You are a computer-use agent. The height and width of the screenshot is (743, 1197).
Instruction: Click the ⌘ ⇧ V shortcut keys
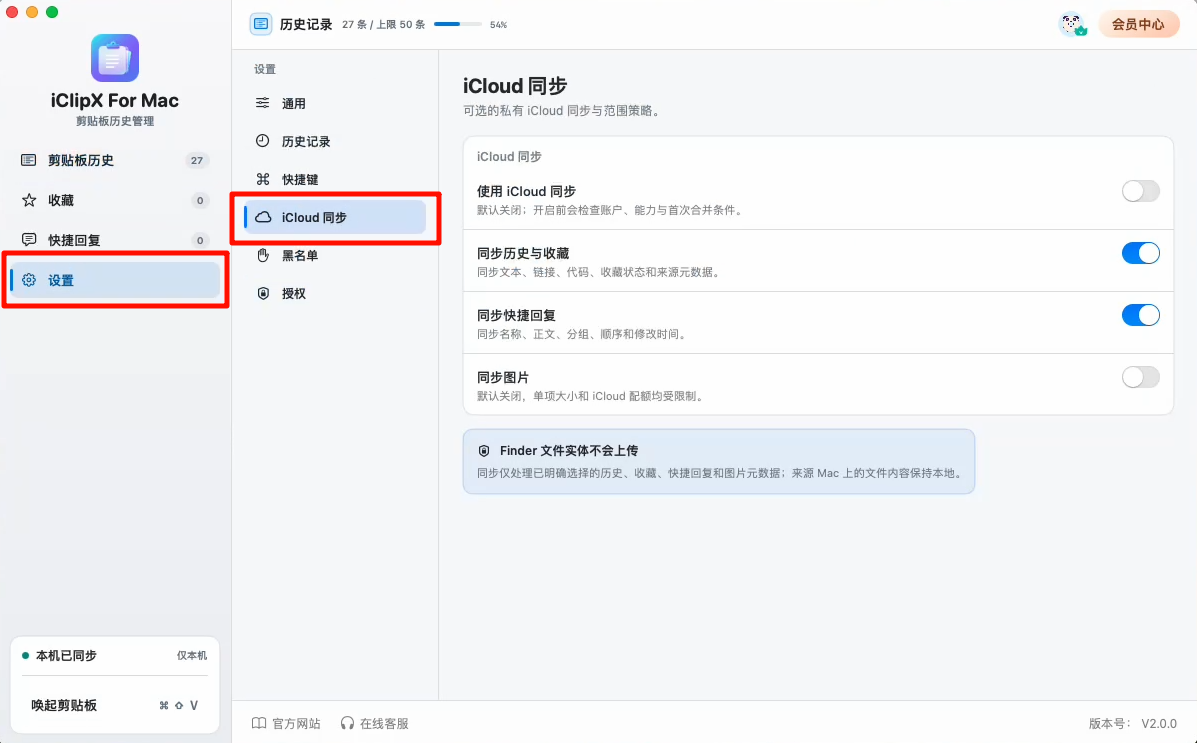pyautogui.click(x=179, y=706)
